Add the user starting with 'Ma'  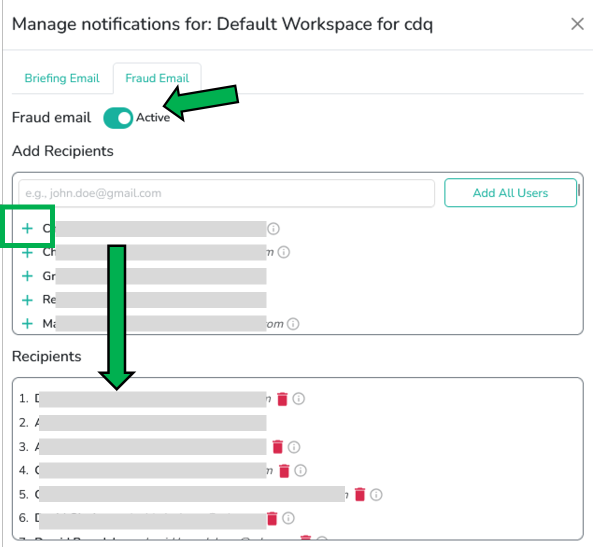point(27,324)
